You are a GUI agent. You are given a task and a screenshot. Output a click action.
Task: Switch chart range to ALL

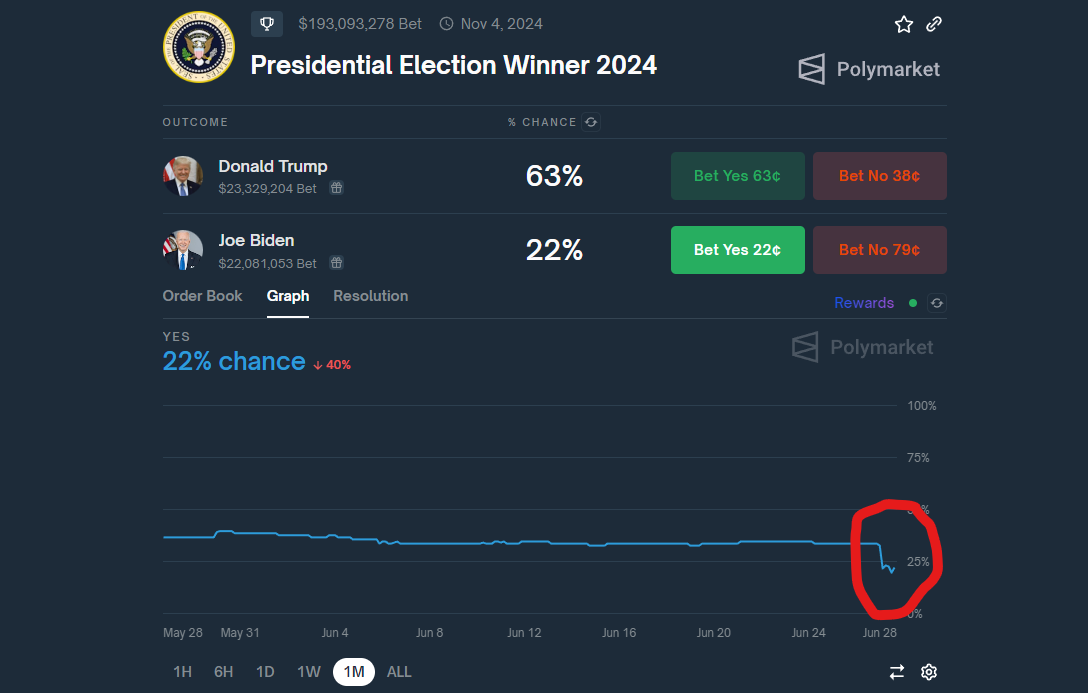coord(399,672)
